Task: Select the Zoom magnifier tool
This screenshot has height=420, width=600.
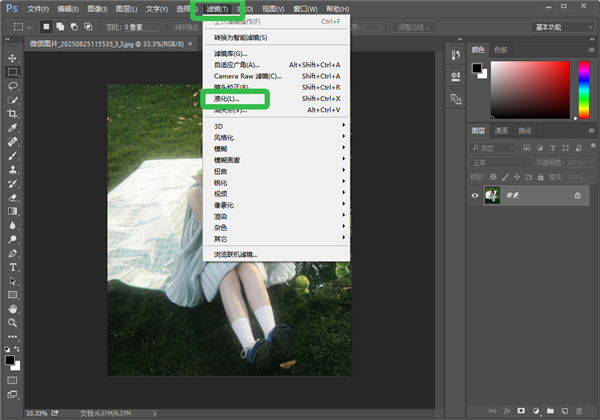Action: [x=13, y=323]
